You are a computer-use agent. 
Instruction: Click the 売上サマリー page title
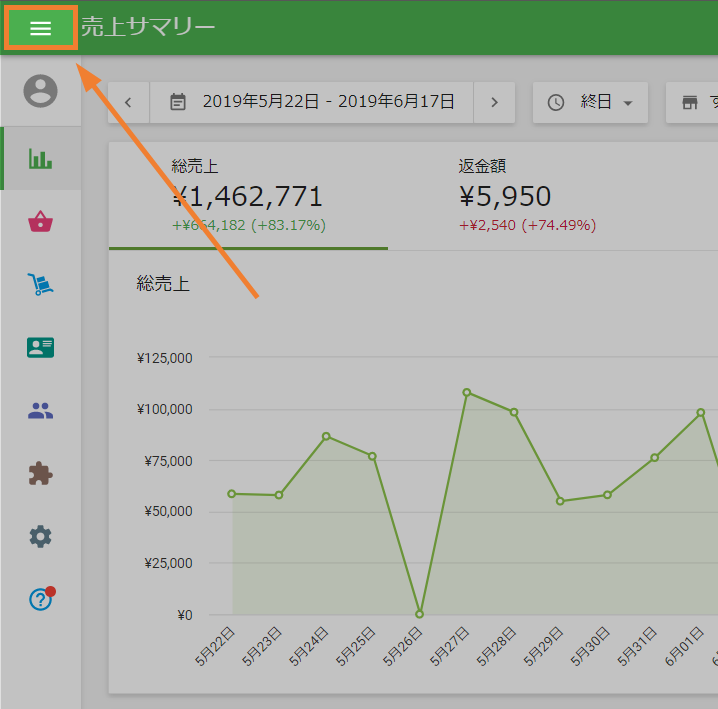[x=148, y=28]
